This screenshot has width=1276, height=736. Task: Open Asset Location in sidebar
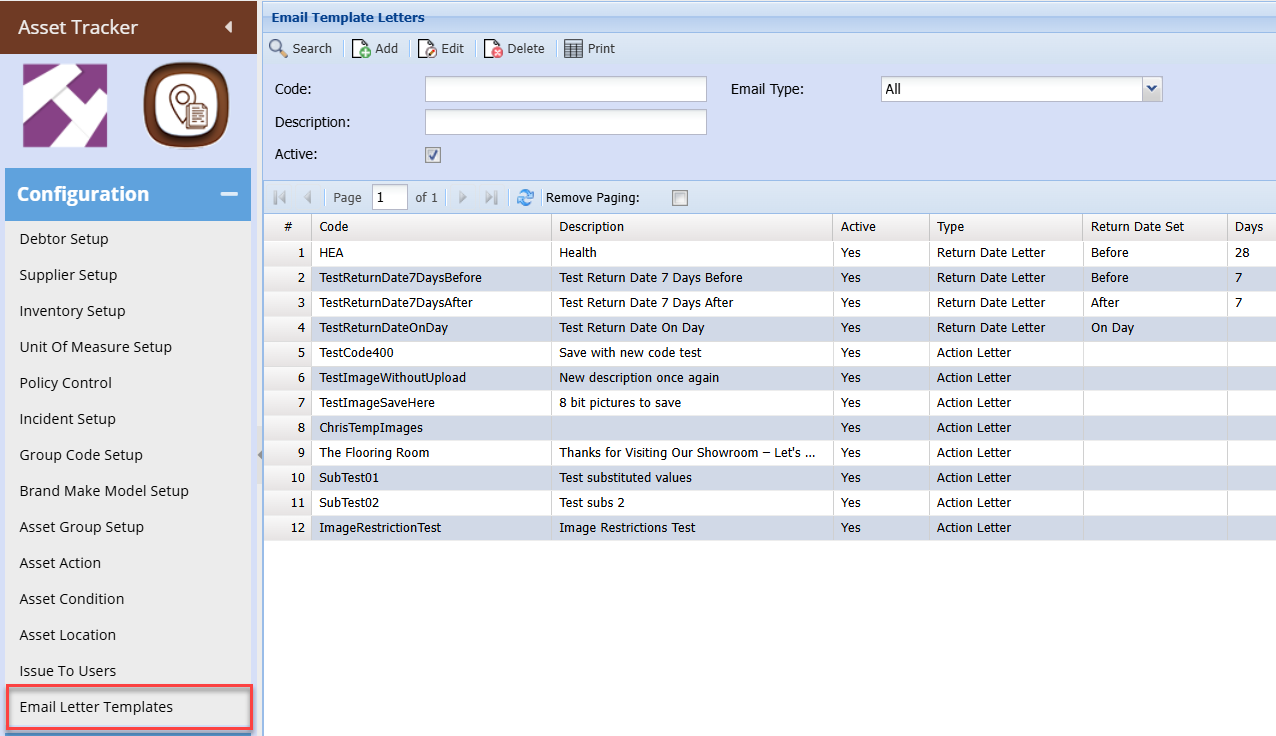[x=68, y=635]
